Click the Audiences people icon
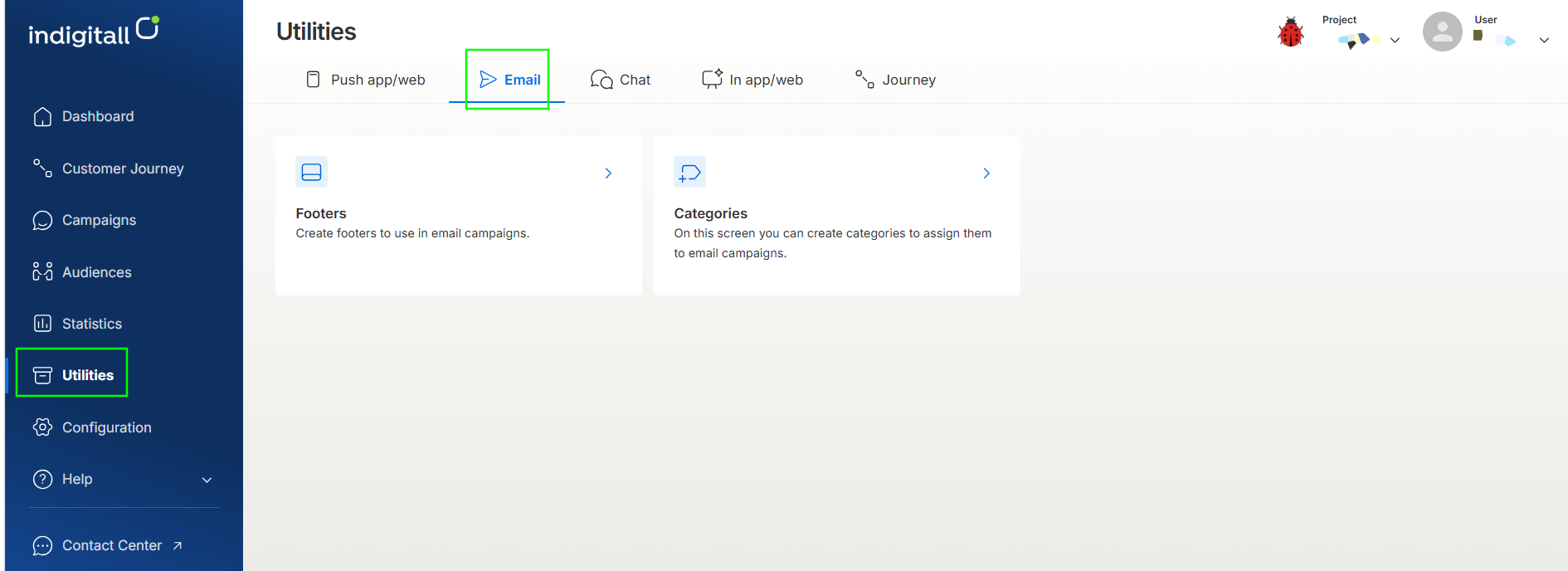This screenshot has height=571, width=1568. tap(42, 271)
